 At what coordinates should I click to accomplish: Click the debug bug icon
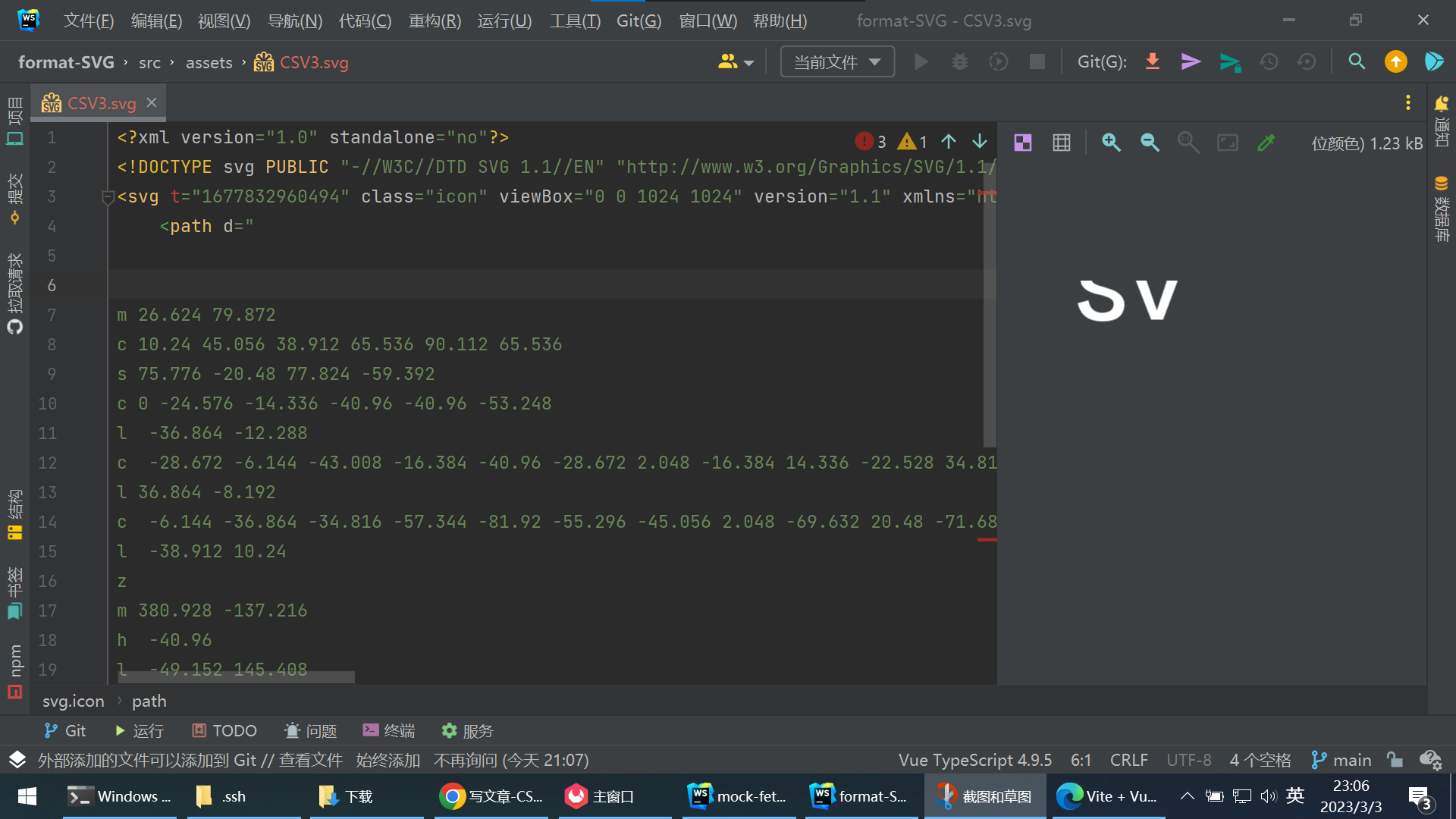pyautogui.click(x=959, y=61)
